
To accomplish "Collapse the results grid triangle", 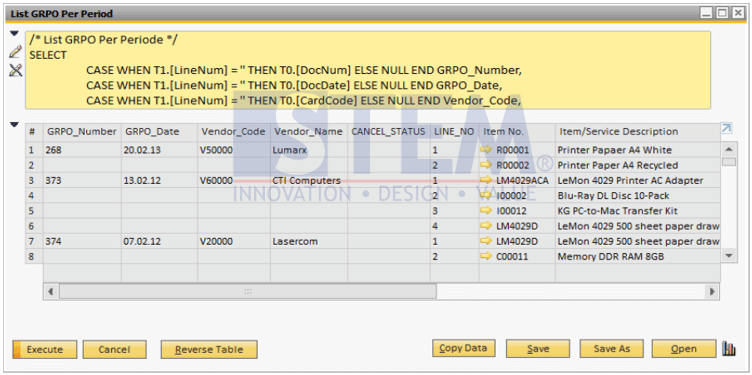I will 14,125.
